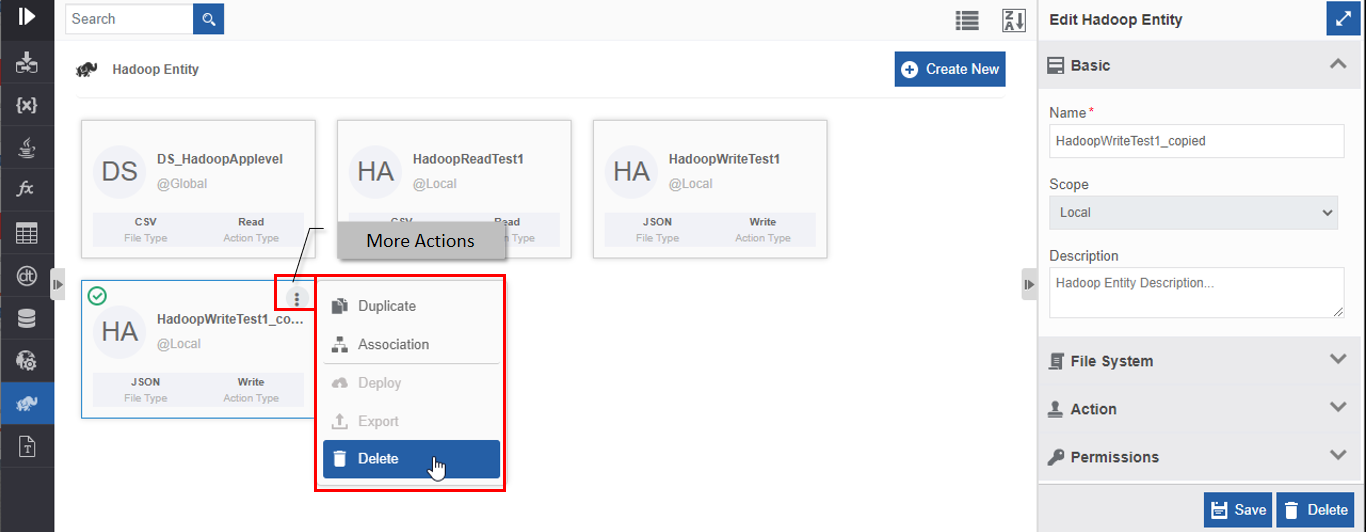This screenshot has height=532, width=1366.
Task: Open the Java sidebar icon
Action: pos(27,149)
